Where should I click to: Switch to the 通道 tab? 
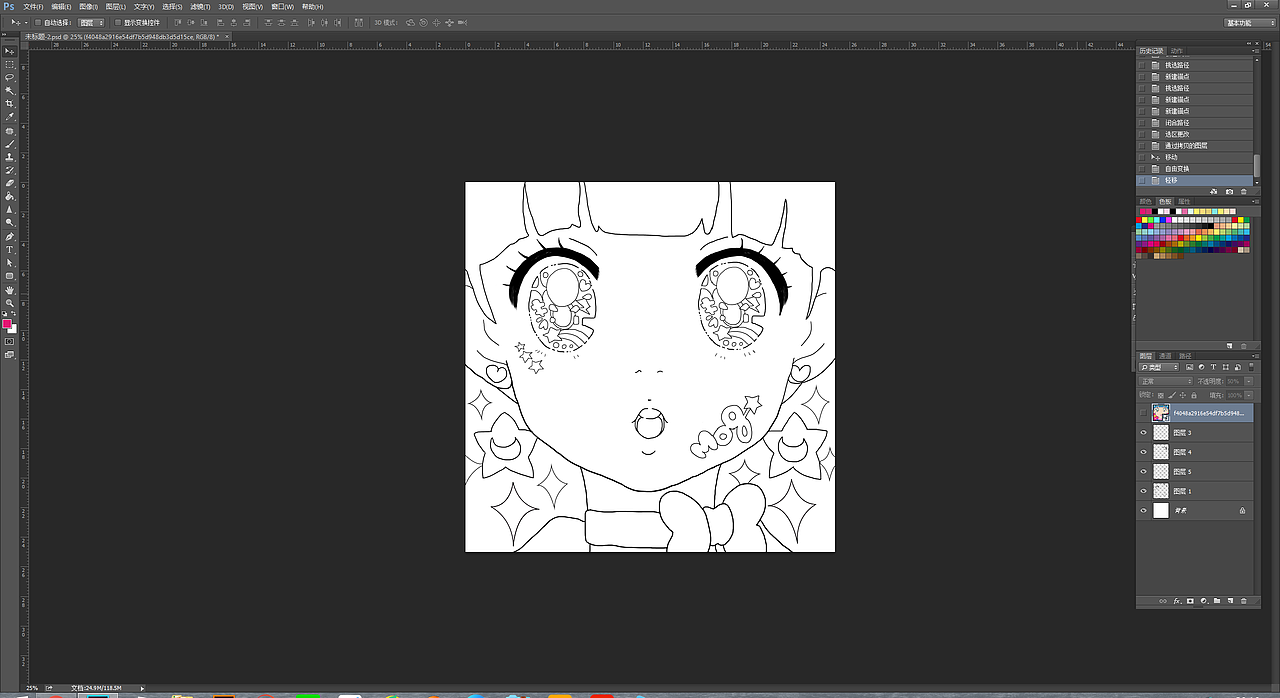(x=1164, y=356)
